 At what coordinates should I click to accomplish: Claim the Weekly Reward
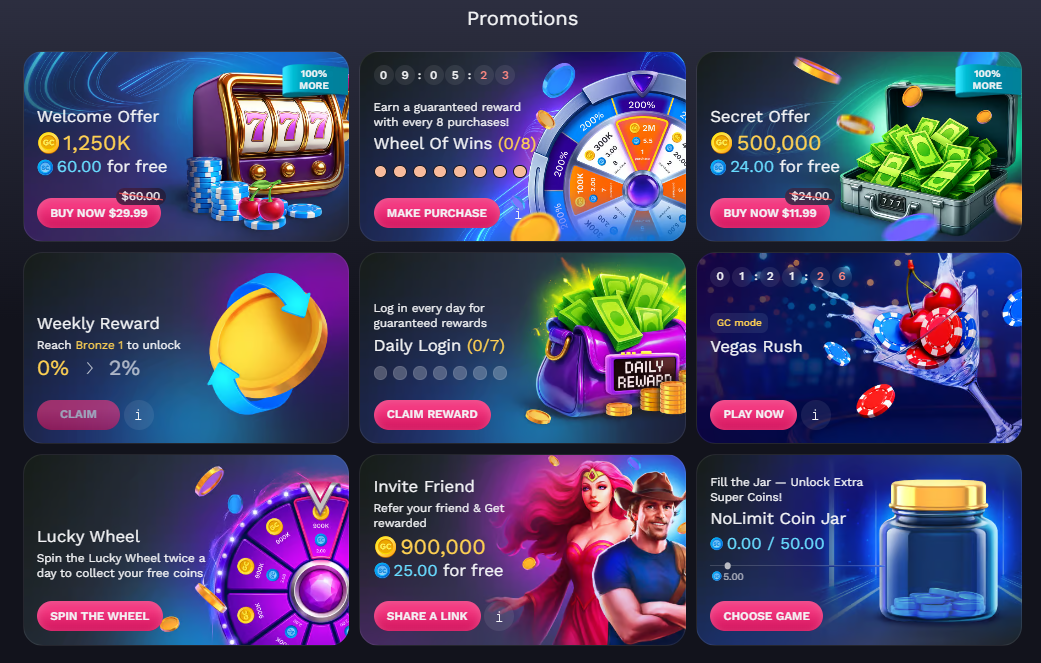tap(78, 414)
